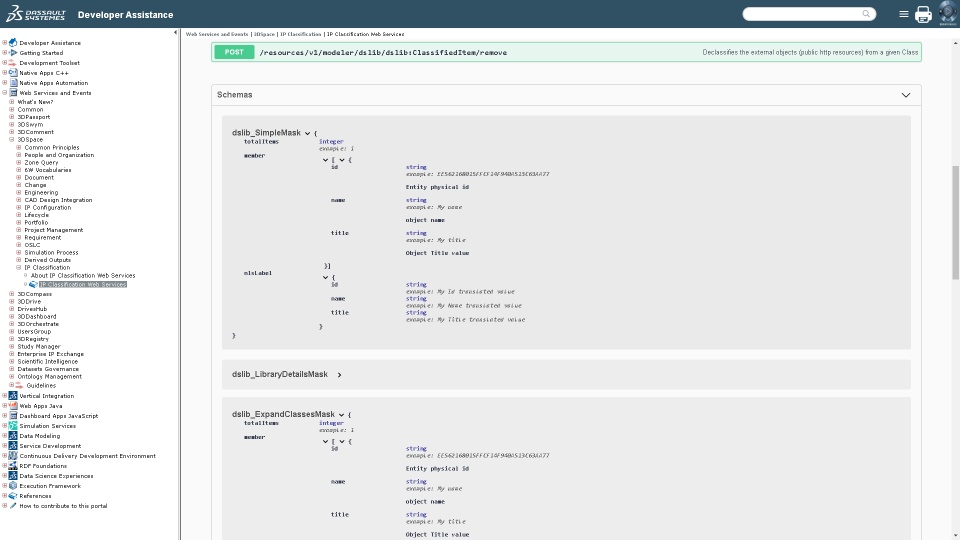
Task: Click the Simulation Services icon
Action: [13, 426]
